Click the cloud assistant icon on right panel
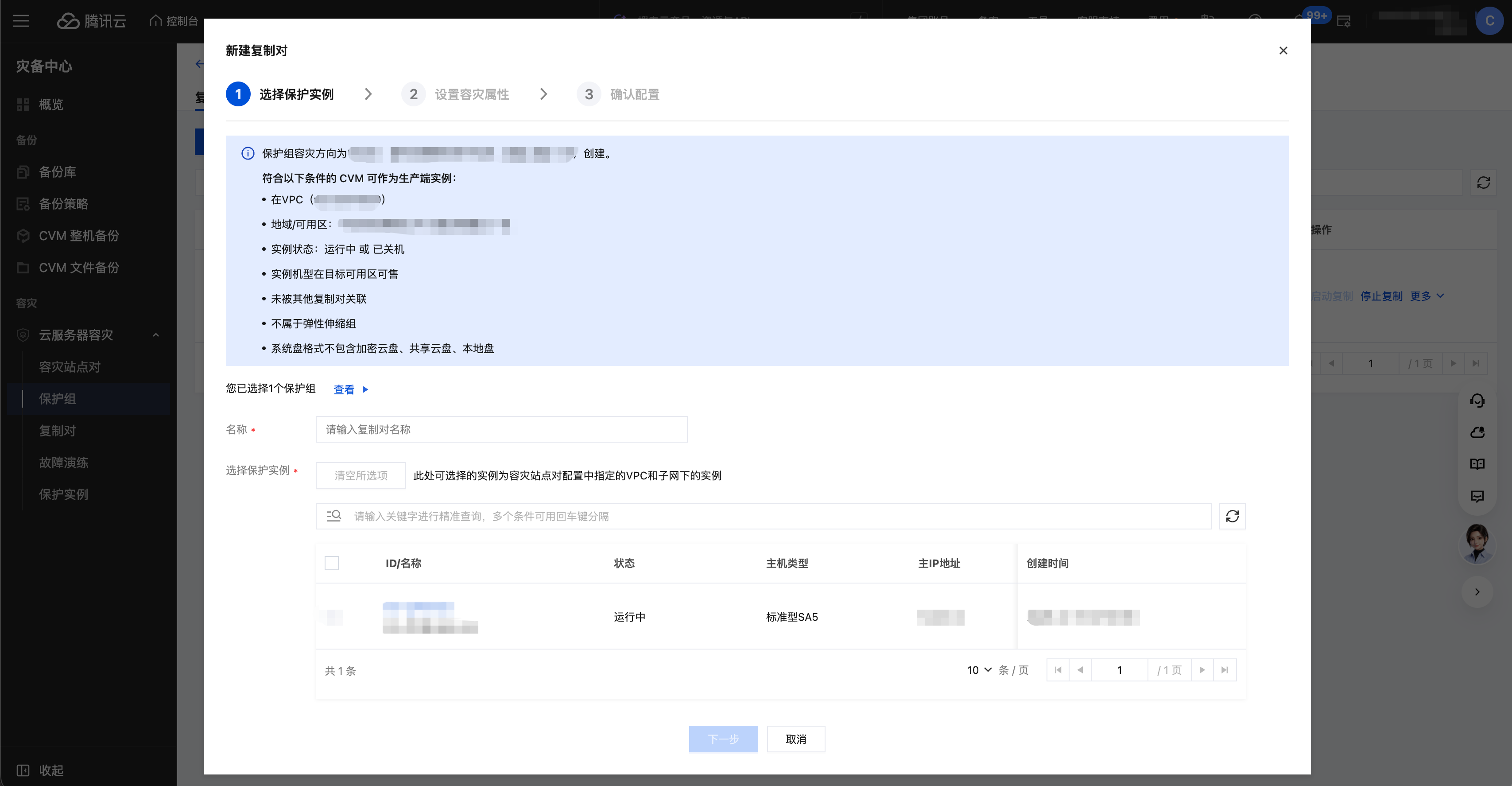Screen dimensions: 1512x786 1477,432
